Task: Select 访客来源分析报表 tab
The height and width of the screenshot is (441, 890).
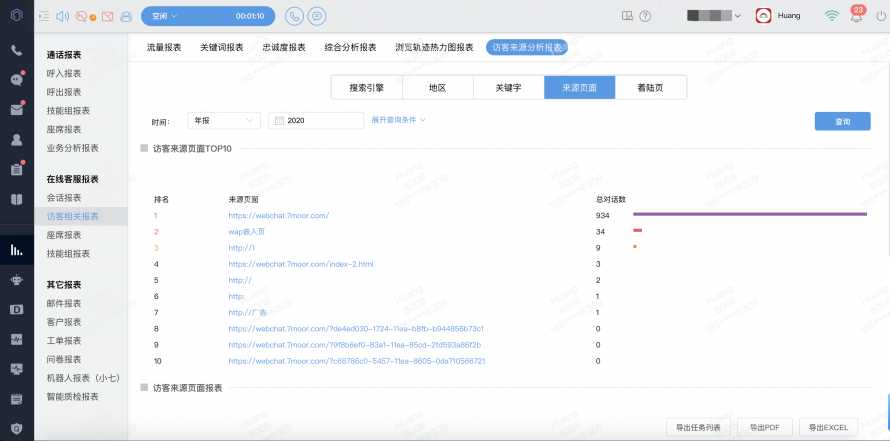Action: point(527,48)
